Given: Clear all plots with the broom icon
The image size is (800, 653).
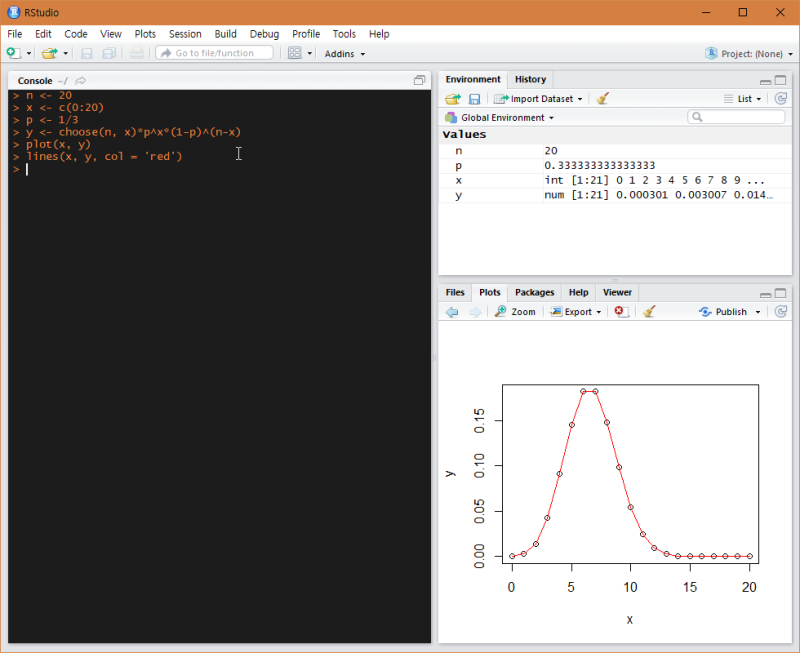Looking at the screenshot, I should (649, 312).
